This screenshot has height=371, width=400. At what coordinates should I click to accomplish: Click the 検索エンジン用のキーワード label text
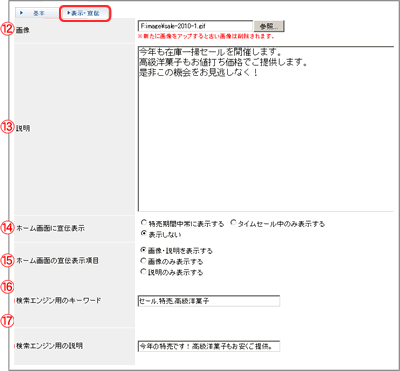58,300
